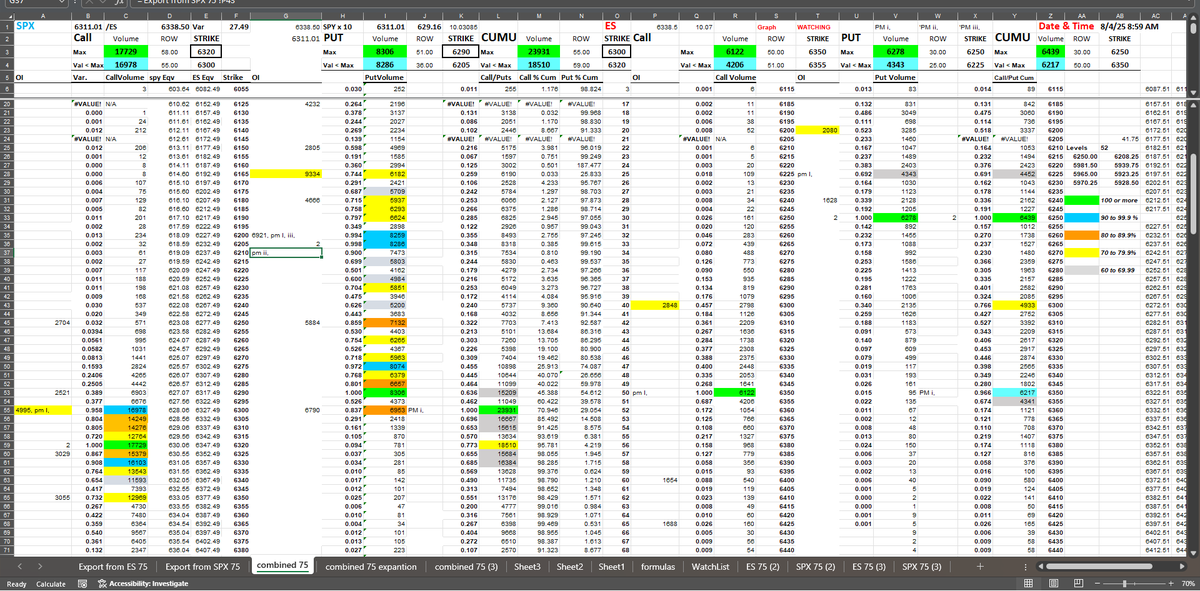1200x591 pixels.
Task: Select green CUMU Max volume cell 23931
Action: [538, 49]
